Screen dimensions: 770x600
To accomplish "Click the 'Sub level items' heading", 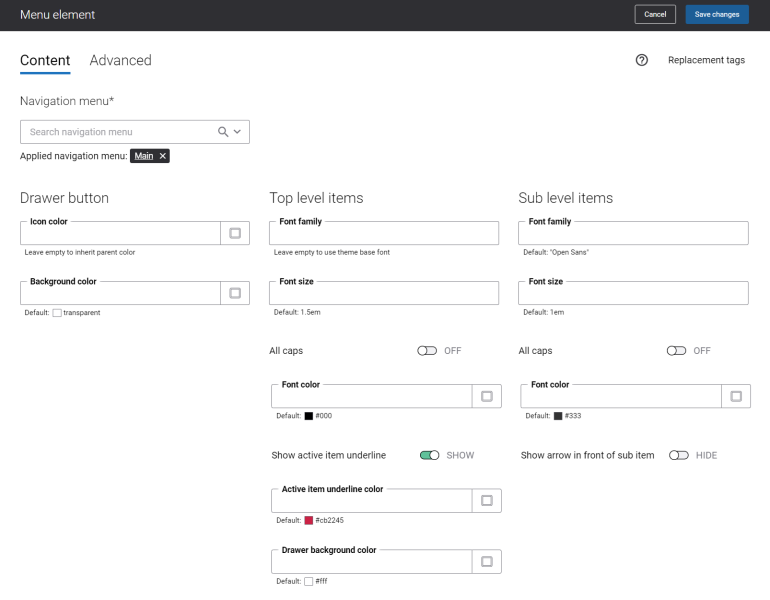I will (566, 198).
